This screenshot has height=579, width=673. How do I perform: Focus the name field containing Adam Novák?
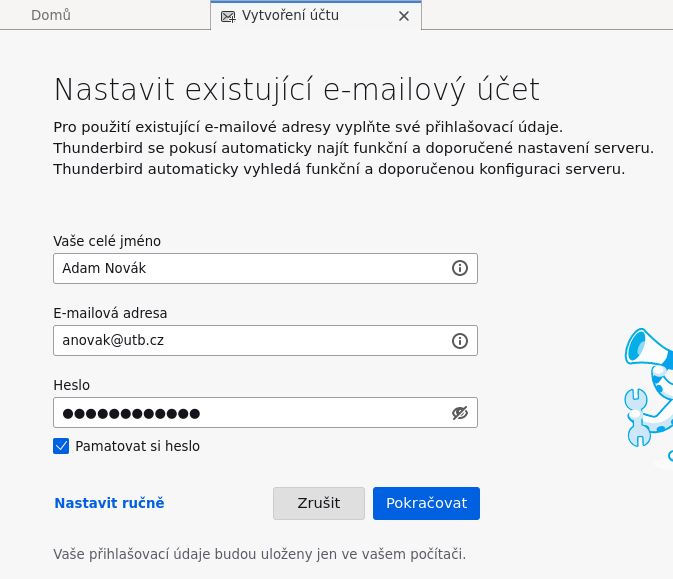click(x=250, y=268)
